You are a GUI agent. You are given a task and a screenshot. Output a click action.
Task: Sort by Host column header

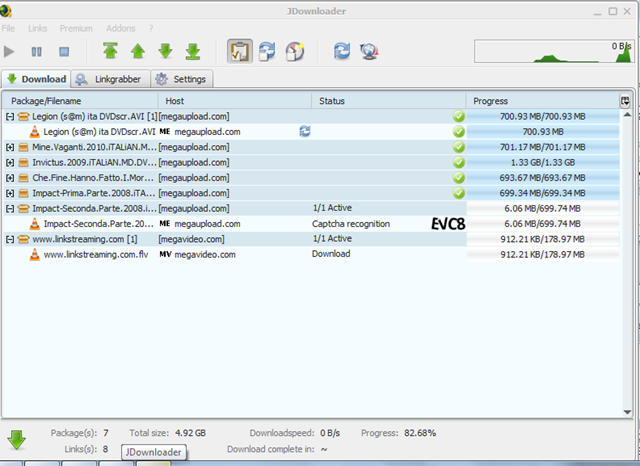coord(235,101)
